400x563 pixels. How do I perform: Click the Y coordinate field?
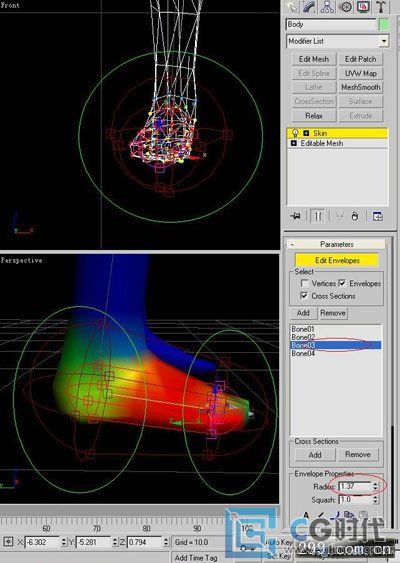(93, 542)
